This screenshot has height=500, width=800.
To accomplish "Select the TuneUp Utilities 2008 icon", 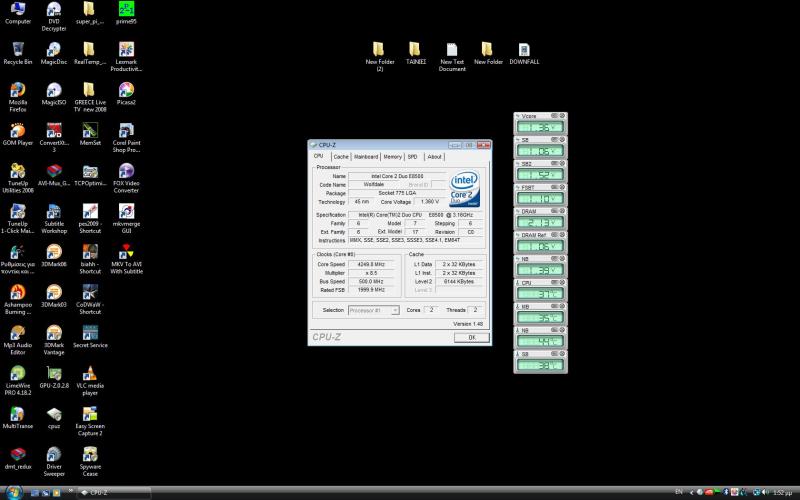I will point(18,178).
